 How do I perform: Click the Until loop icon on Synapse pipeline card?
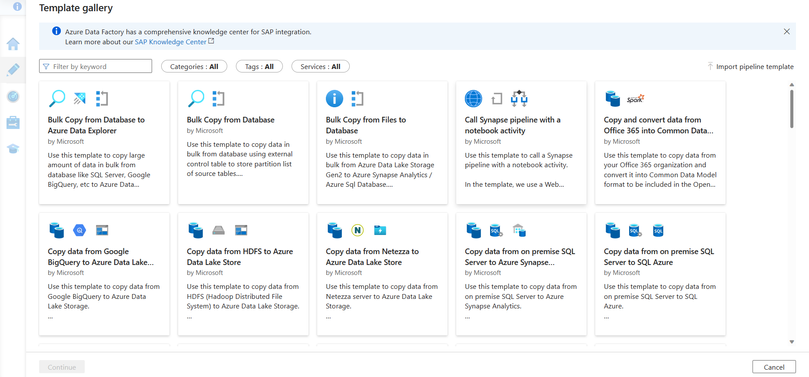(496, 99)
